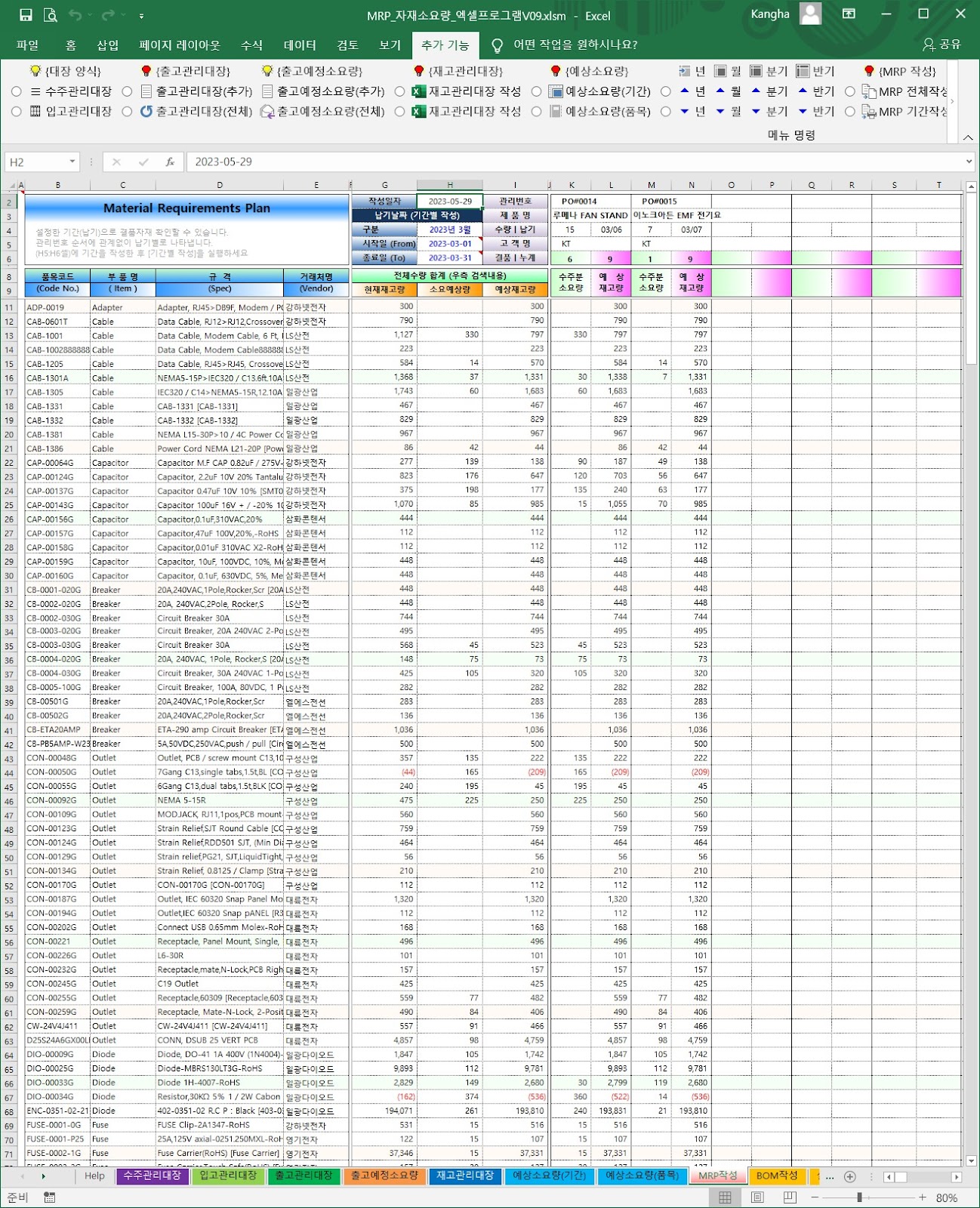Click the Redo arrow icon
Viewport: 980px width, 1208px height.
click(108, 15)
